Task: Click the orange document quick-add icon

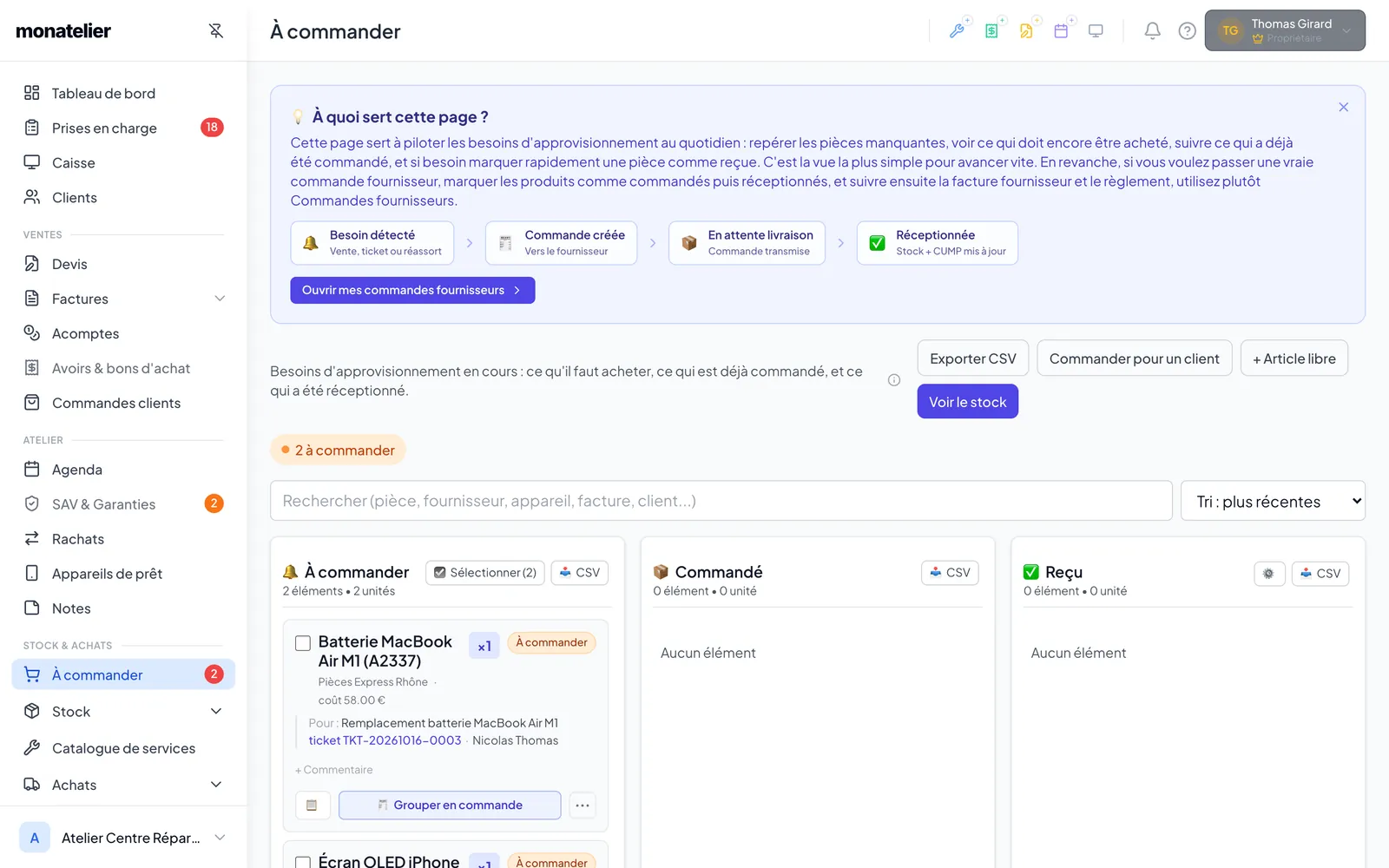Action: tap(1026, 30)
